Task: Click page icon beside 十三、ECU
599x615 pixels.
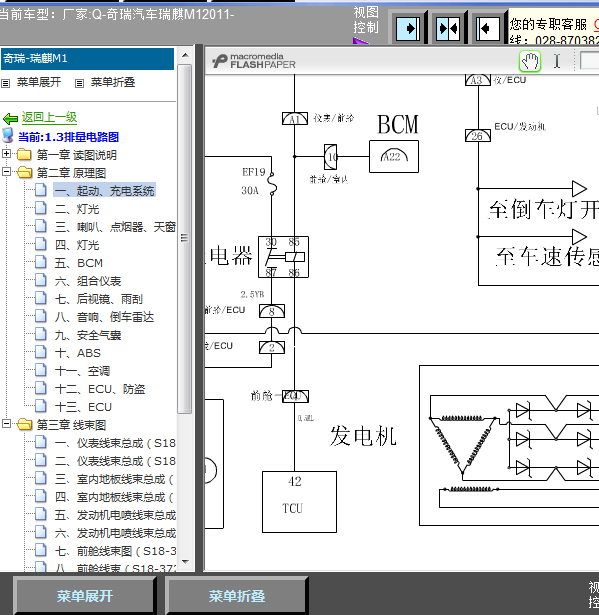Action: 41,406
